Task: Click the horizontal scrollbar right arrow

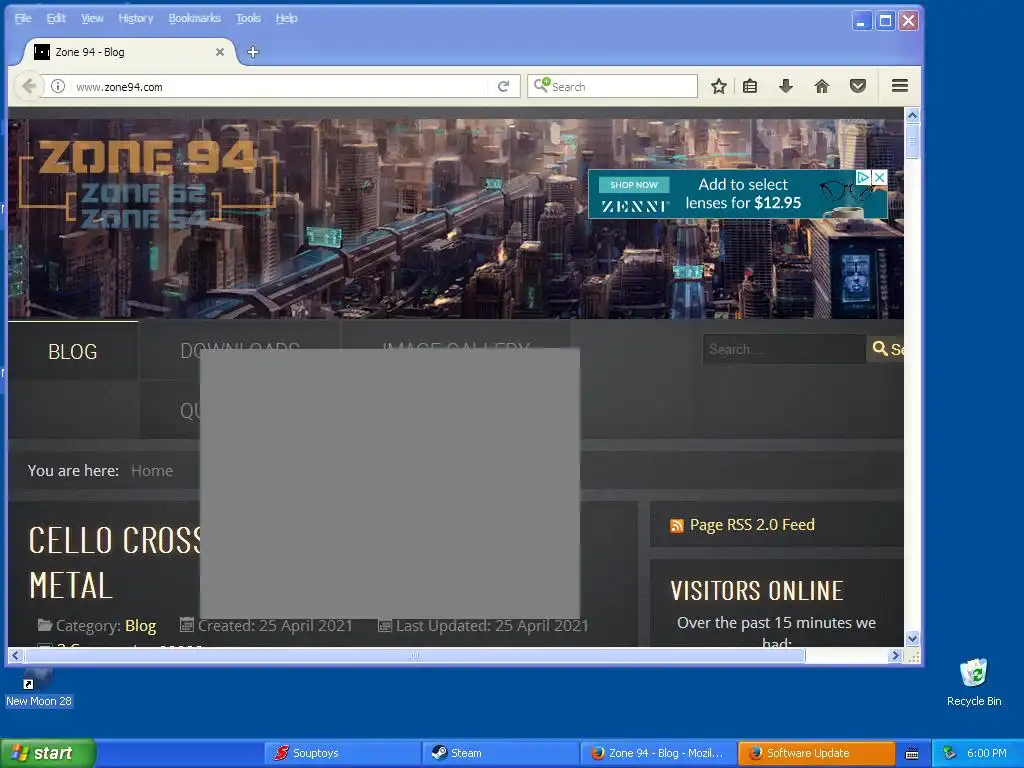Action: (x=895, y=655)
